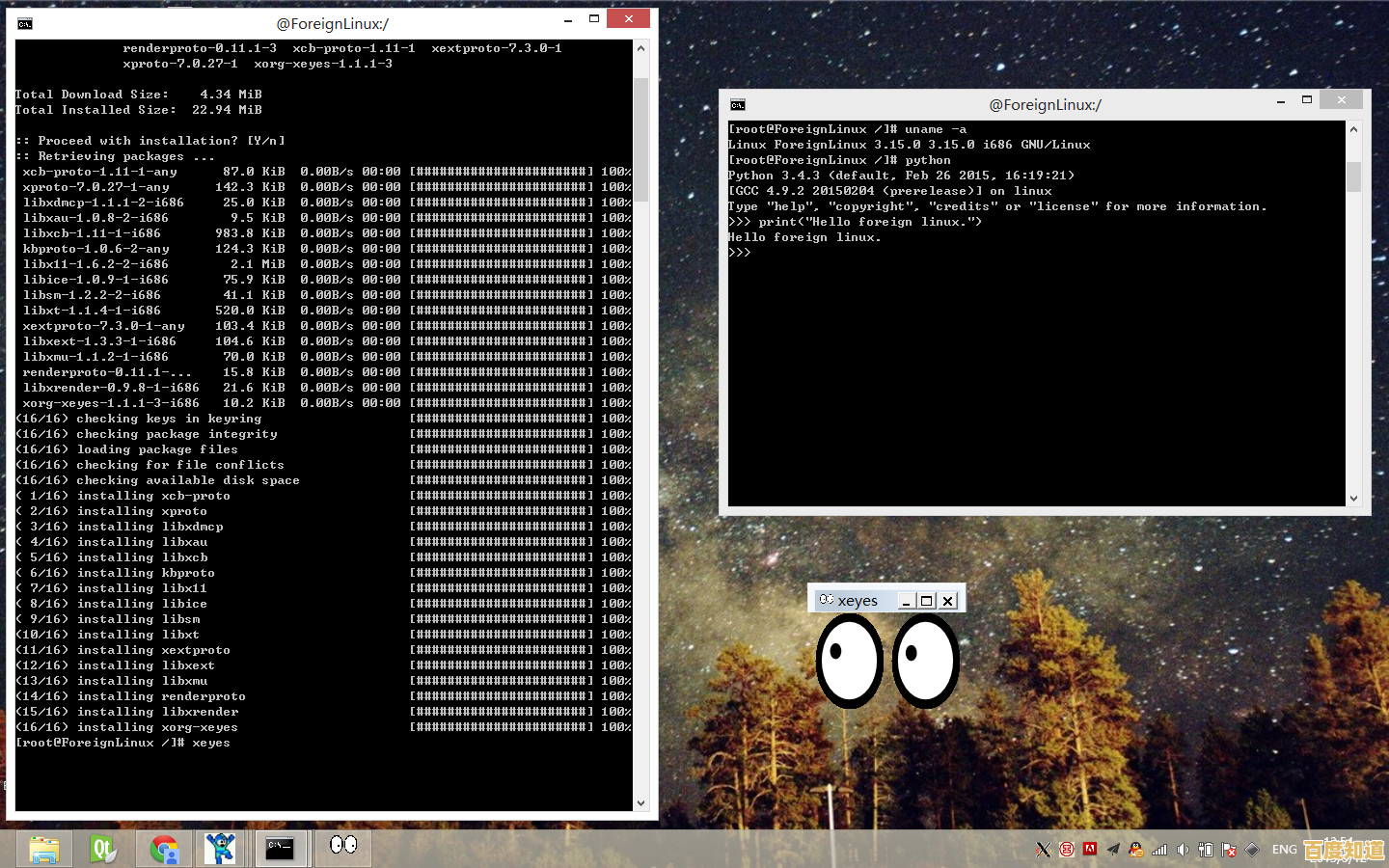Click the Adobe icon in the system tray

[1090, 849]
